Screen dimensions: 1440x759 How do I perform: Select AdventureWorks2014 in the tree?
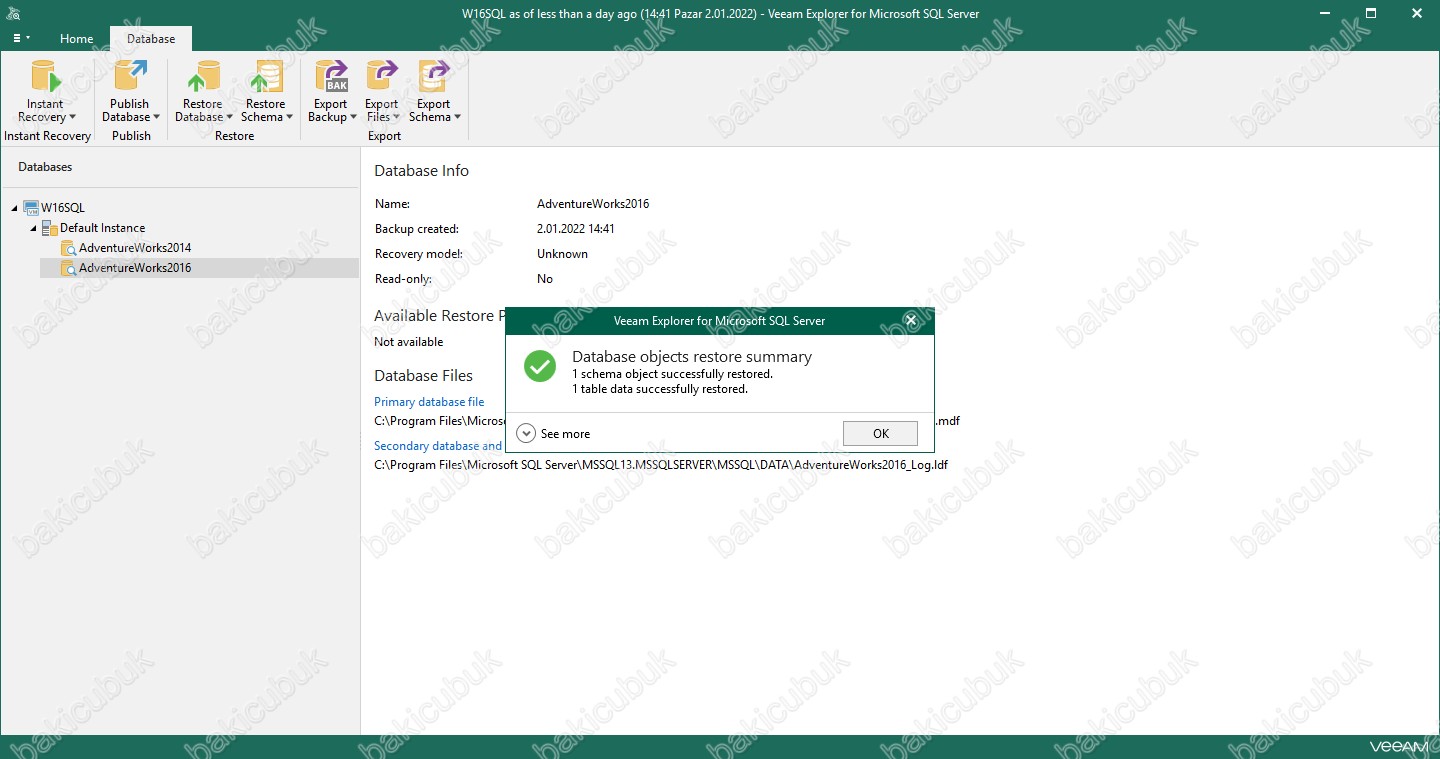coord(135,248)
